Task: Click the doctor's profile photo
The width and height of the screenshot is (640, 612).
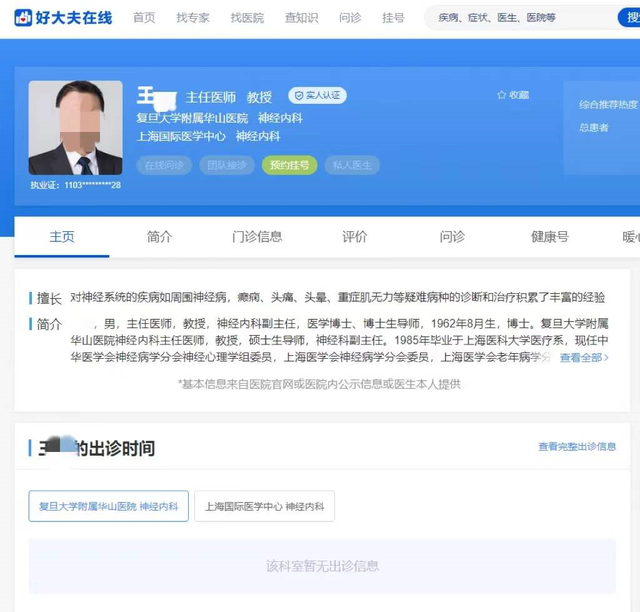Action: pos(76,127)
